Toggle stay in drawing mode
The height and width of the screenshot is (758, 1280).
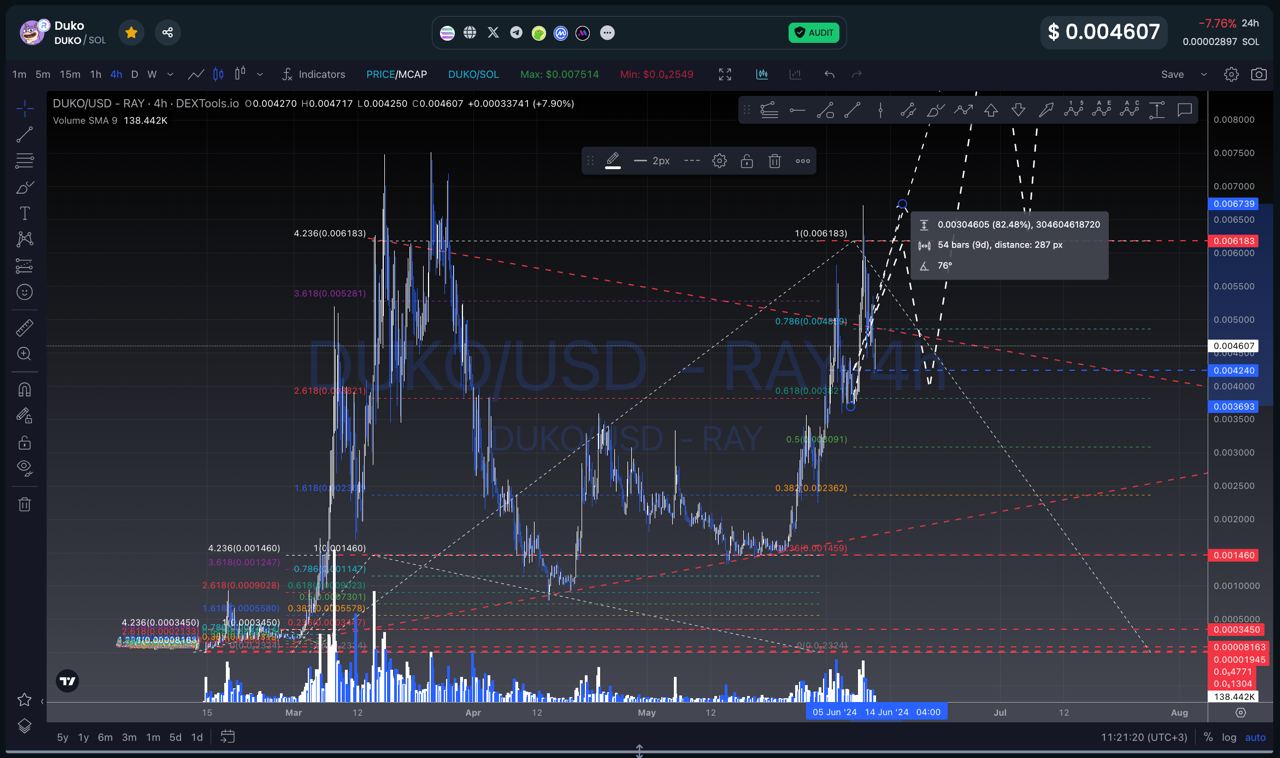click(25, 416)
